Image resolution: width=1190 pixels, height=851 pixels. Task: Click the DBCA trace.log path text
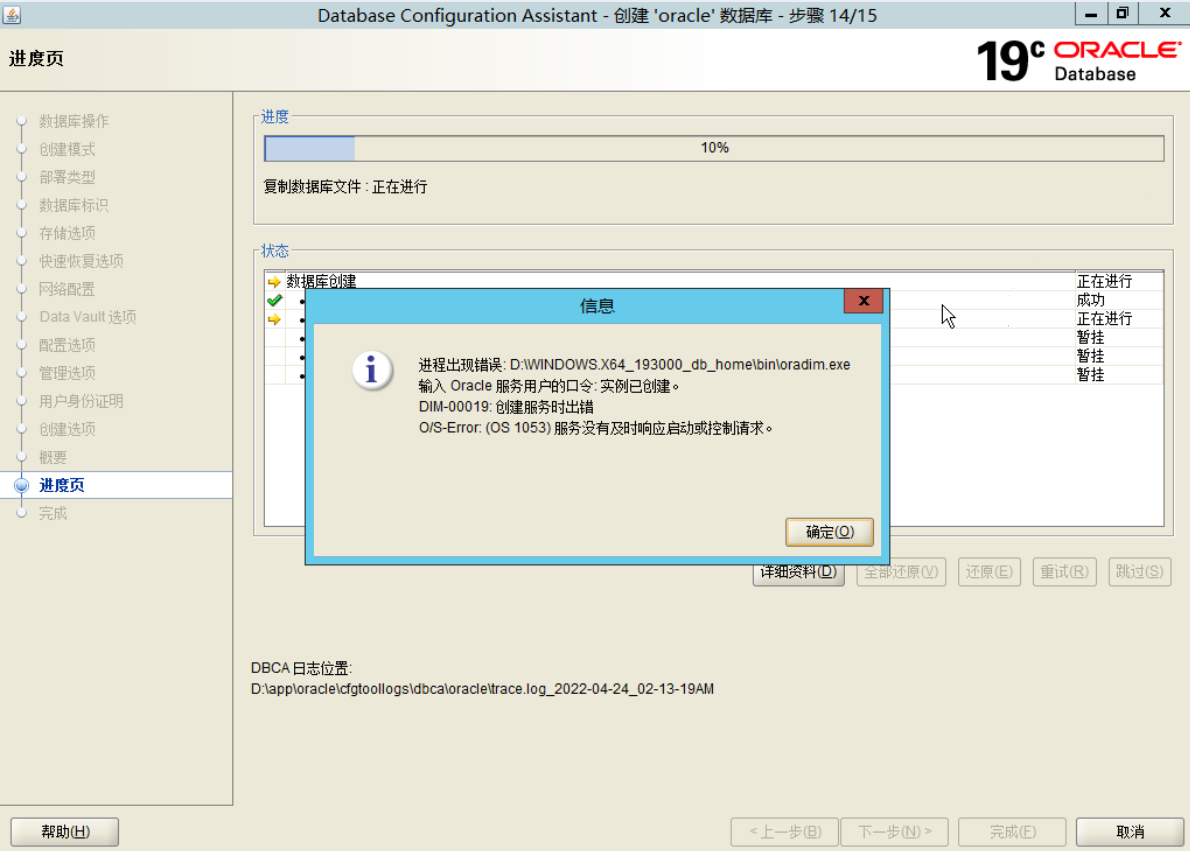click(482, 689)
